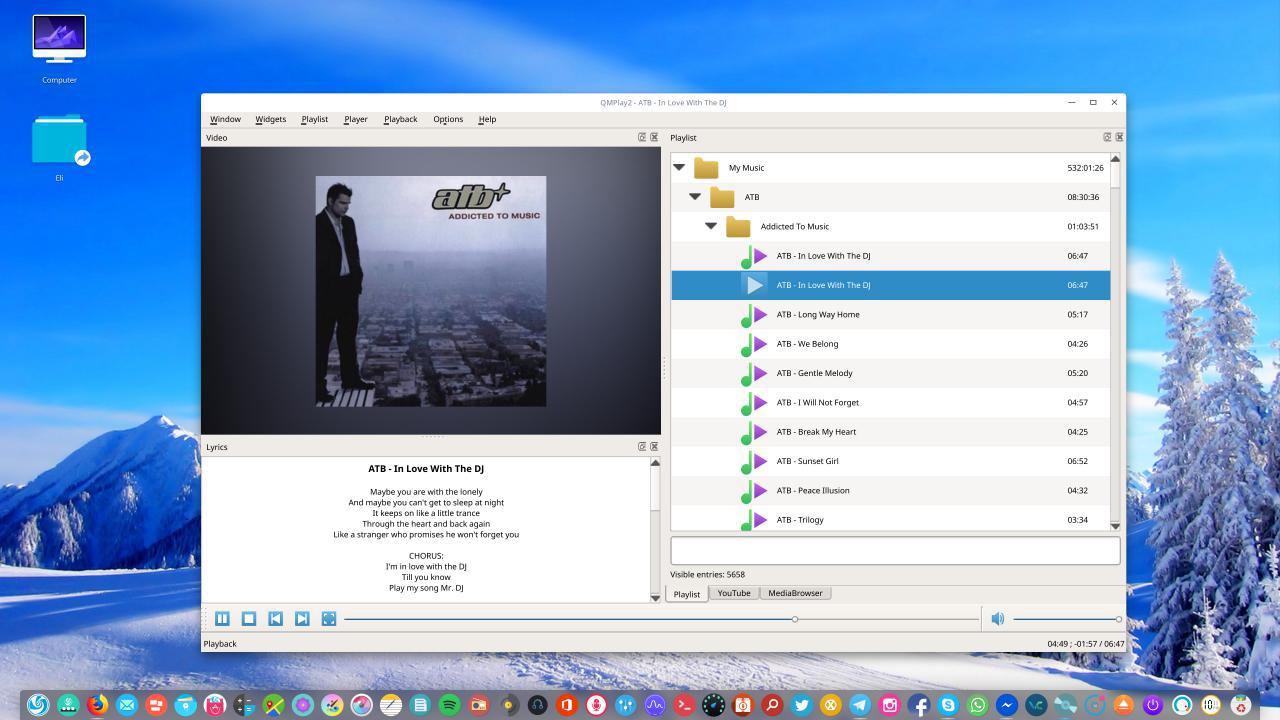1280x720 pixels.
Task: Float the Playlist panel
Action: point(1107,137)
